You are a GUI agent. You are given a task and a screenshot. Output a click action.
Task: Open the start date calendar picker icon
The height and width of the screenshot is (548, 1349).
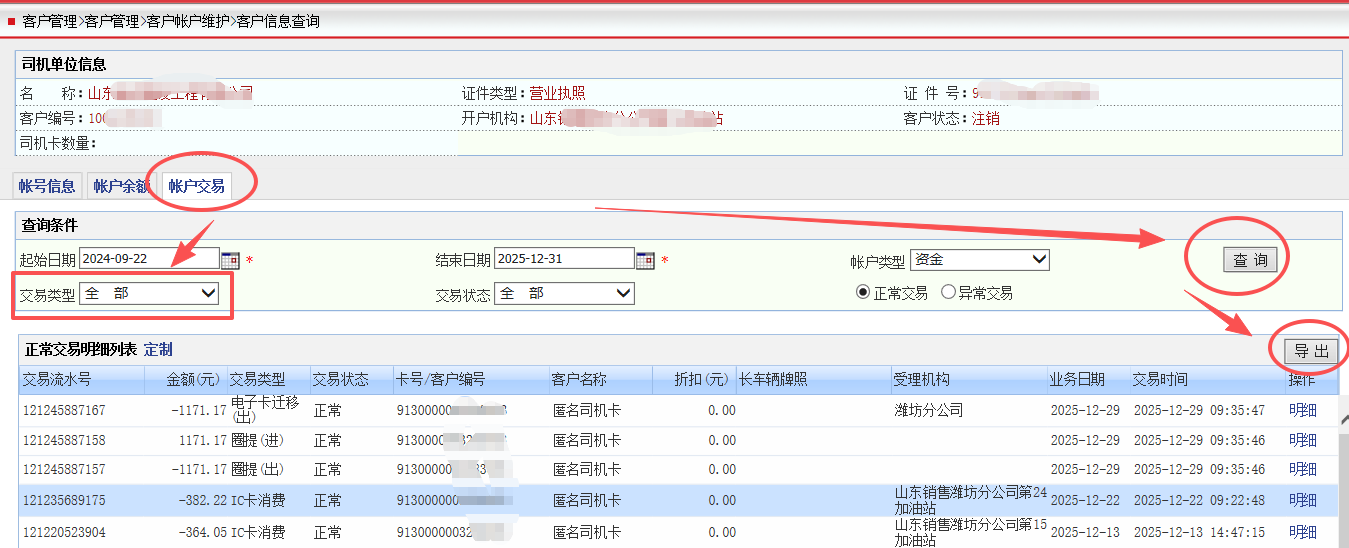tap(230, 260)
